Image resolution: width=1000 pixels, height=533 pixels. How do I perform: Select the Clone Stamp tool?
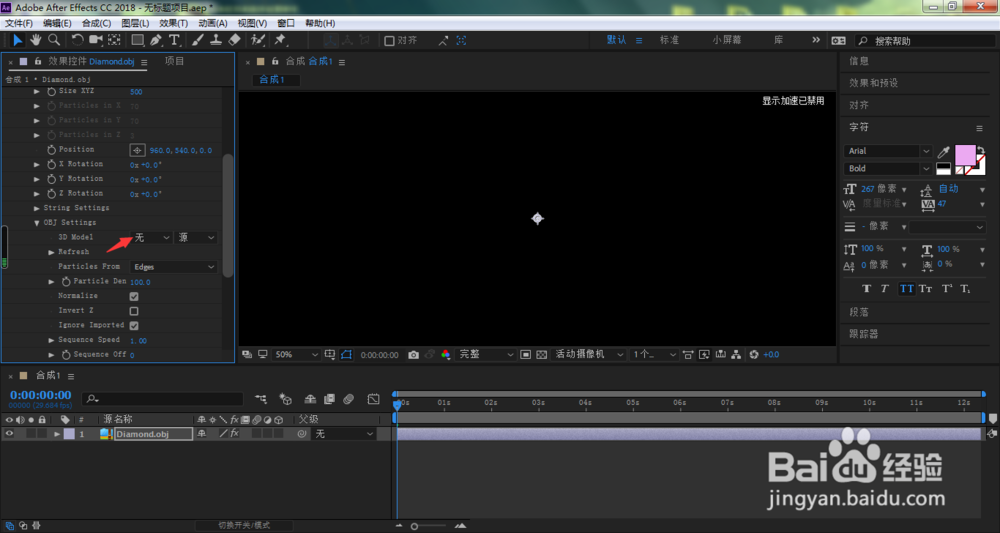pyautogui.click(x=216, y=40)
